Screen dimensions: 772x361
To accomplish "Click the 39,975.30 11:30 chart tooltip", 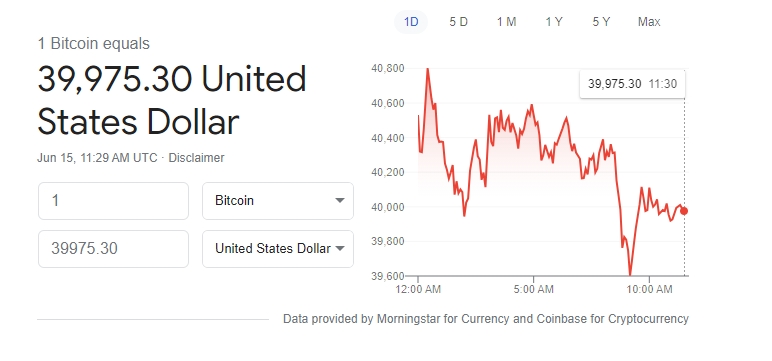I will coord(633,84).
